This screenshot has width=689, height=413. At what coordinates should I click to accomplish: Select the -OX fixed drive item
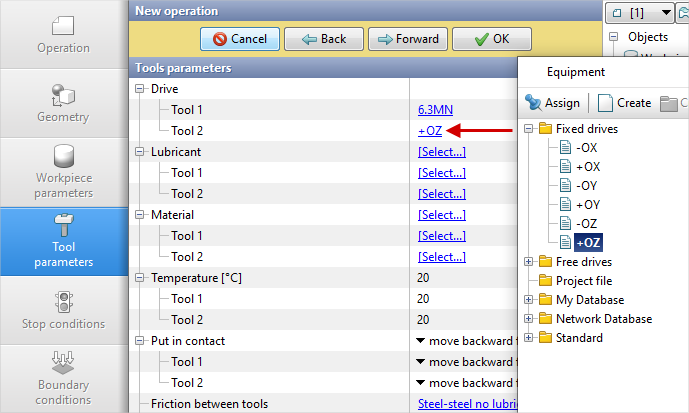[587, 148]
